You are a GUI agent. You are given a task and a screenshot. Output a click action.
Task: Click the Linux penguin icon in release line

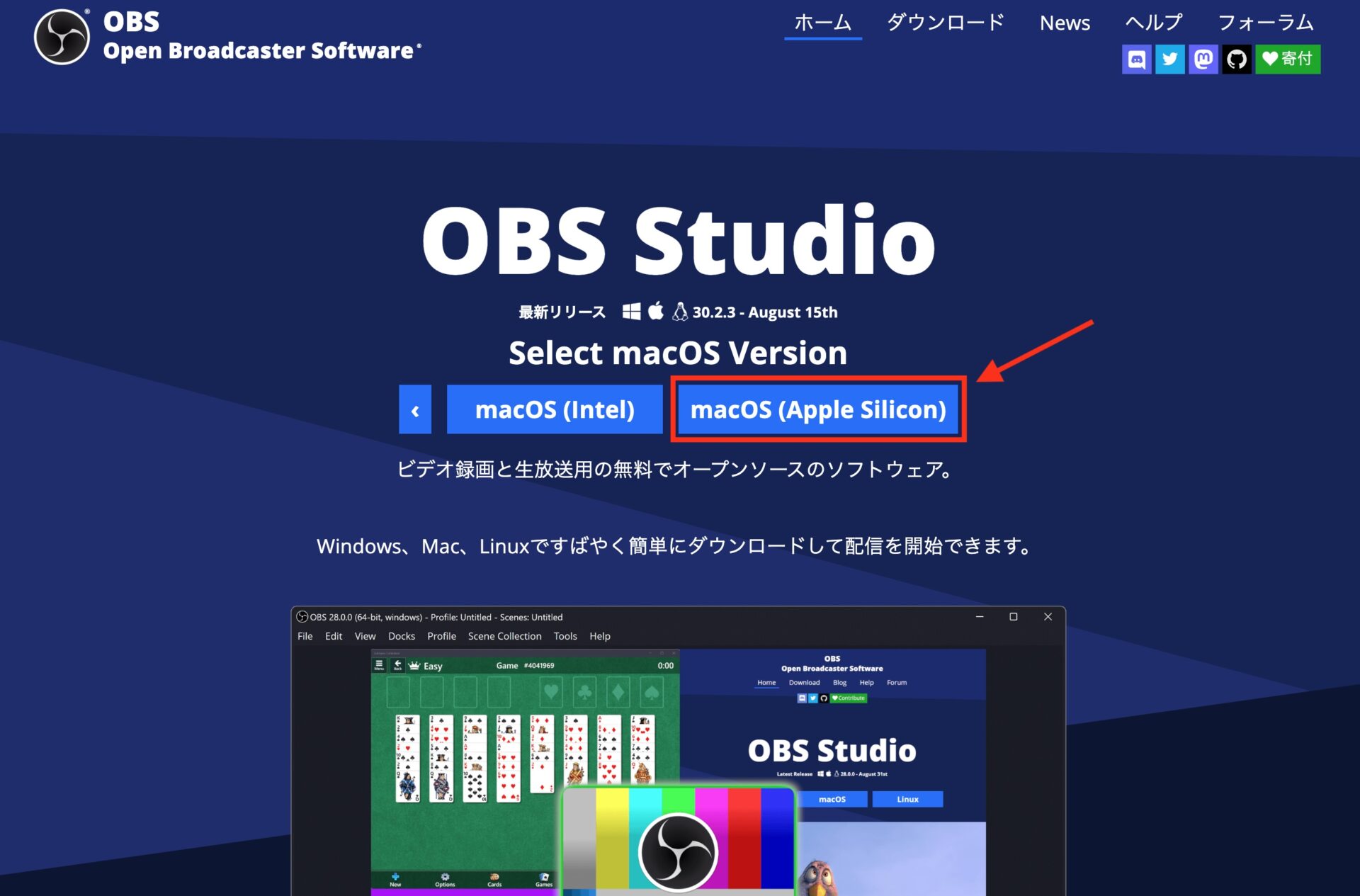680,312
